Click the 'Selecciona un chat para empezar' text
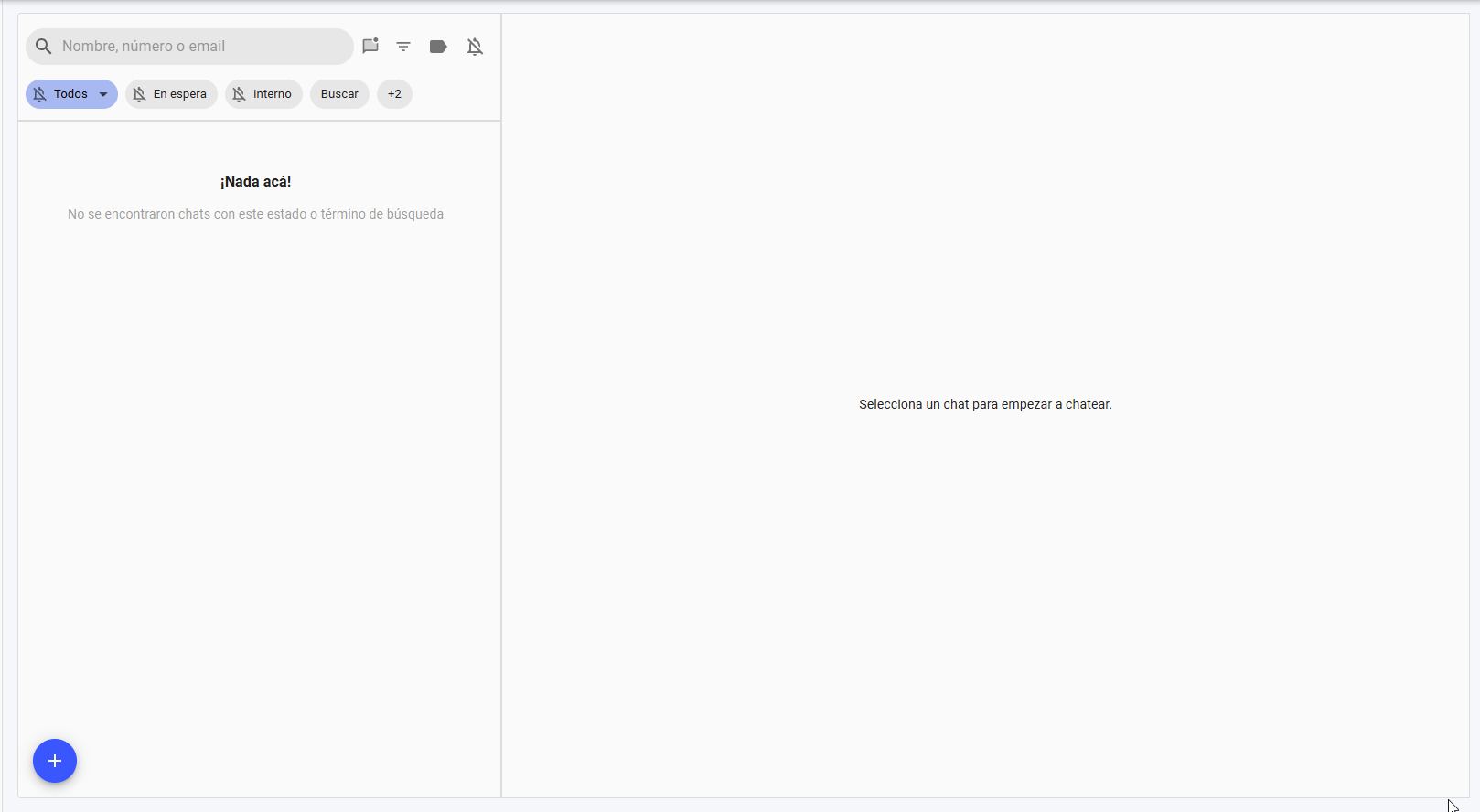The image size is (1480, 812). point(985,404)
